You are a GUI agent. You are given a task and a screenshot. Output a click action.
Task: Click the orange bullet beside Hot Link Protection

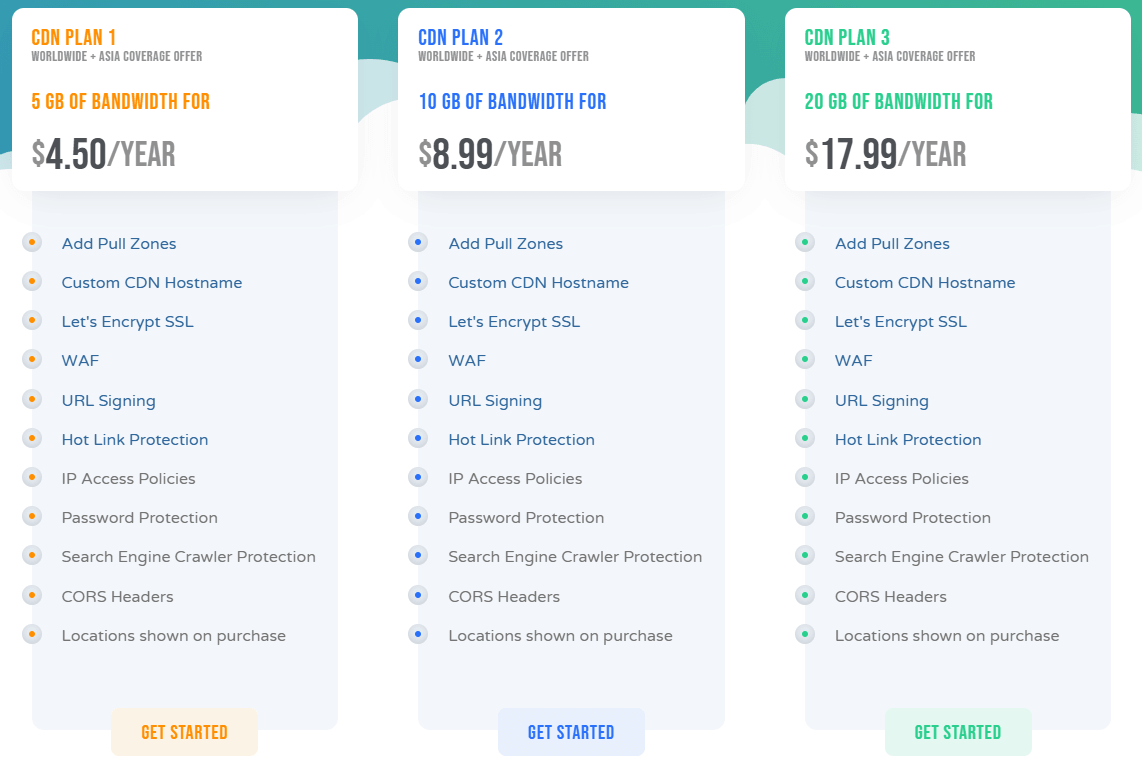31,437
